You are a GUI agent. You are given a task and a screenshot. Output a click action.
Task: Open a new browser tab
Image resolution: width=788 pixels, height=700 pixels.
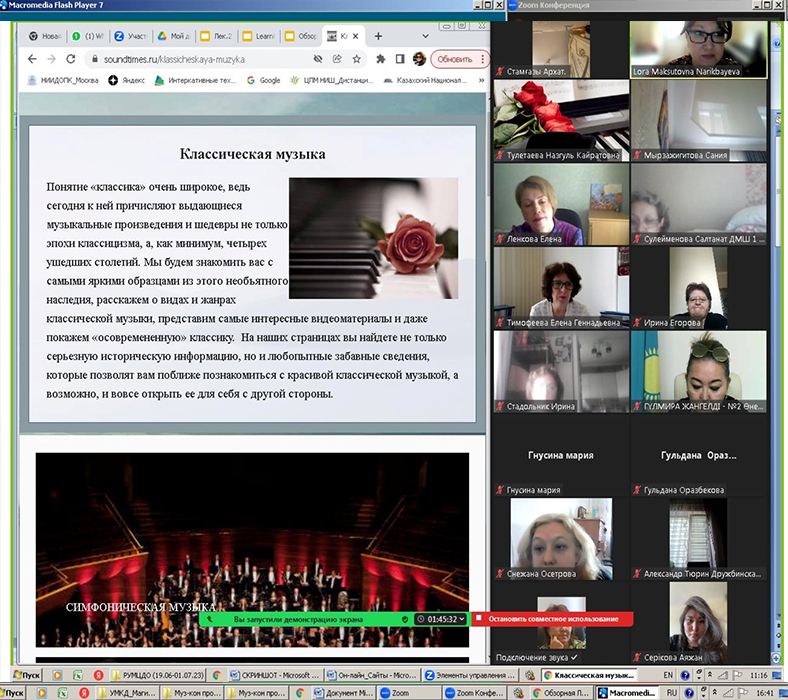pyautogui.click(x=379, y=36)
